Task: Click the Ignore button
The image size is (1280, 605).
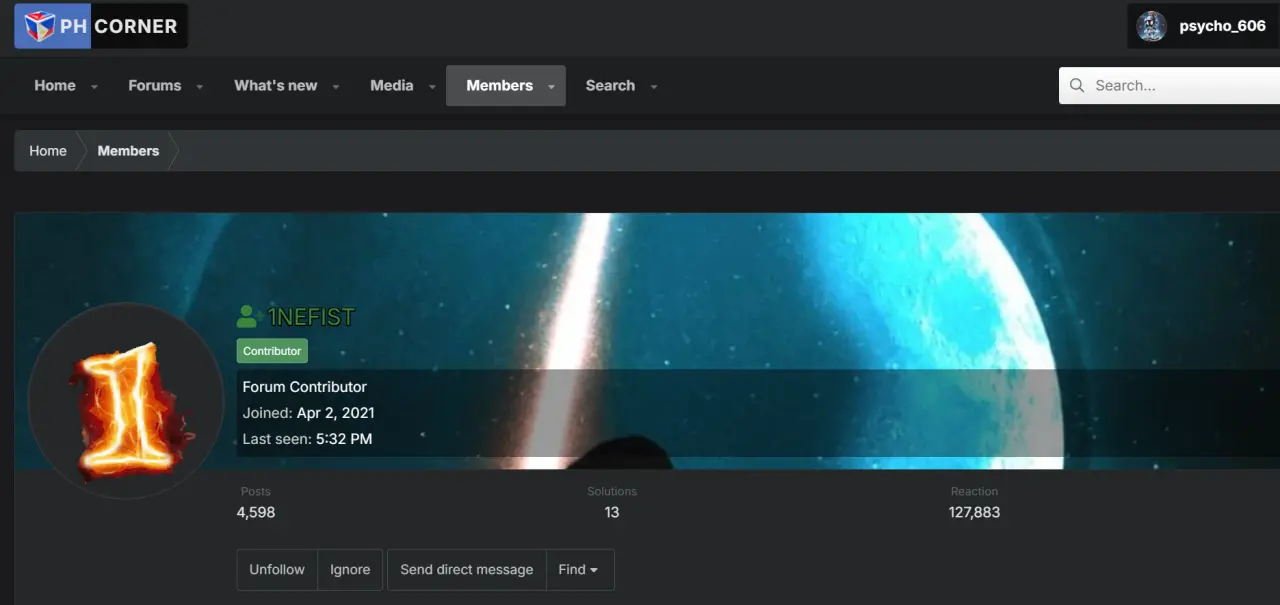Action: [350, 570]
